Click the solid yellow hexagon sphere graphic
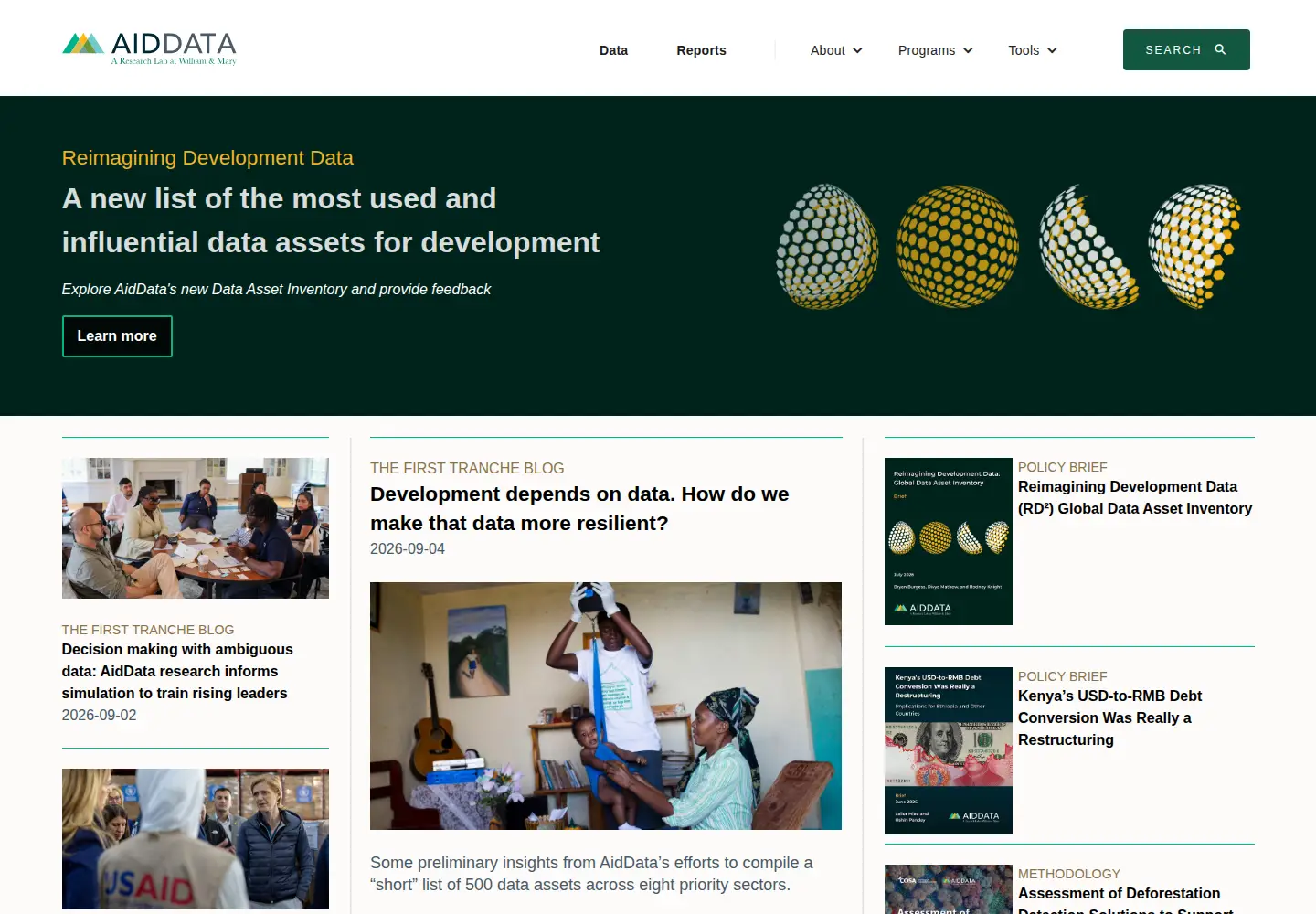 click(957, 247)
